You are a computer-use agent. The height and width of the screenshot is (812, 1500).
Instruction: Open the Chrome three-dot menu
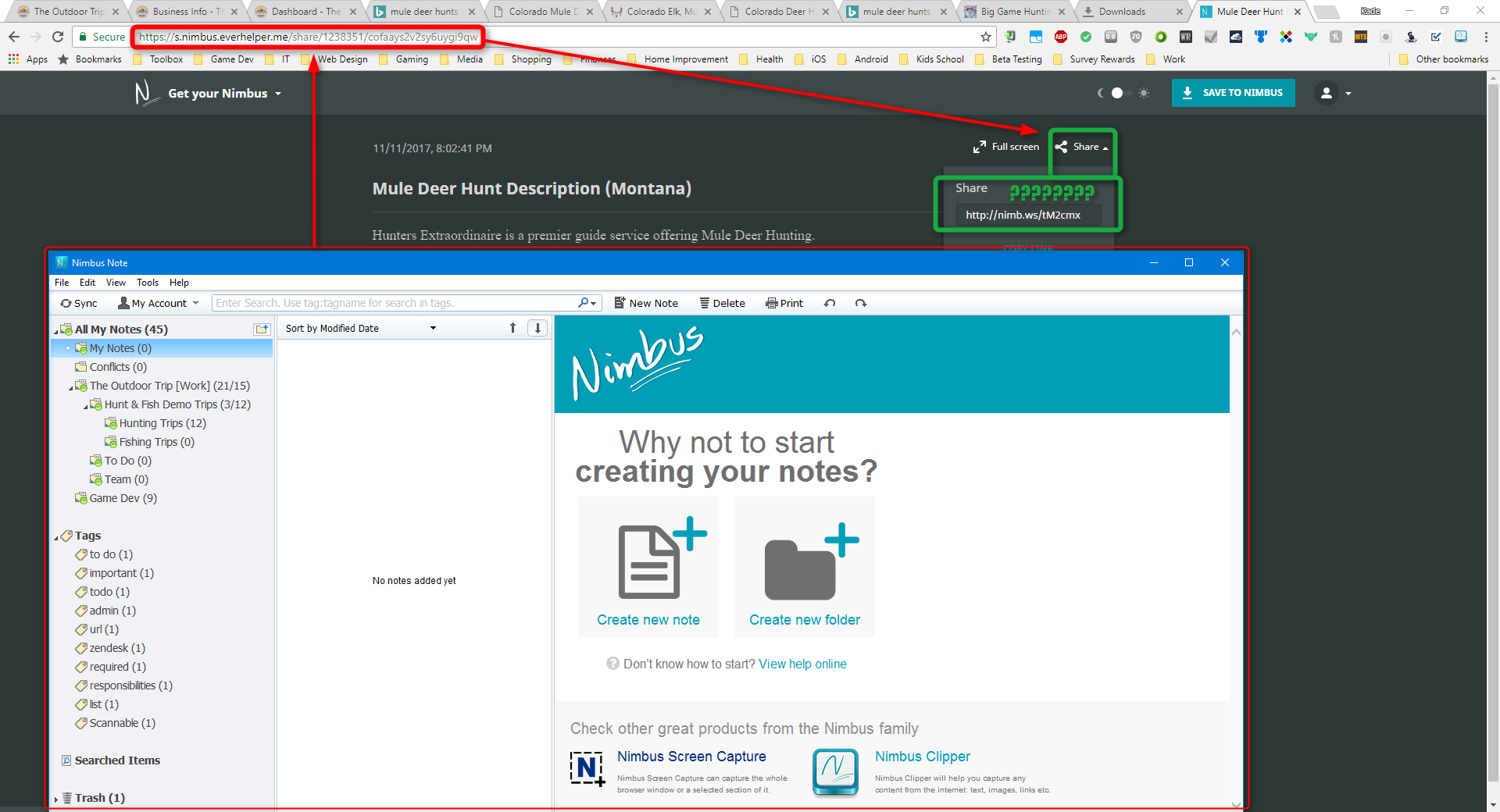[1486, 37]
